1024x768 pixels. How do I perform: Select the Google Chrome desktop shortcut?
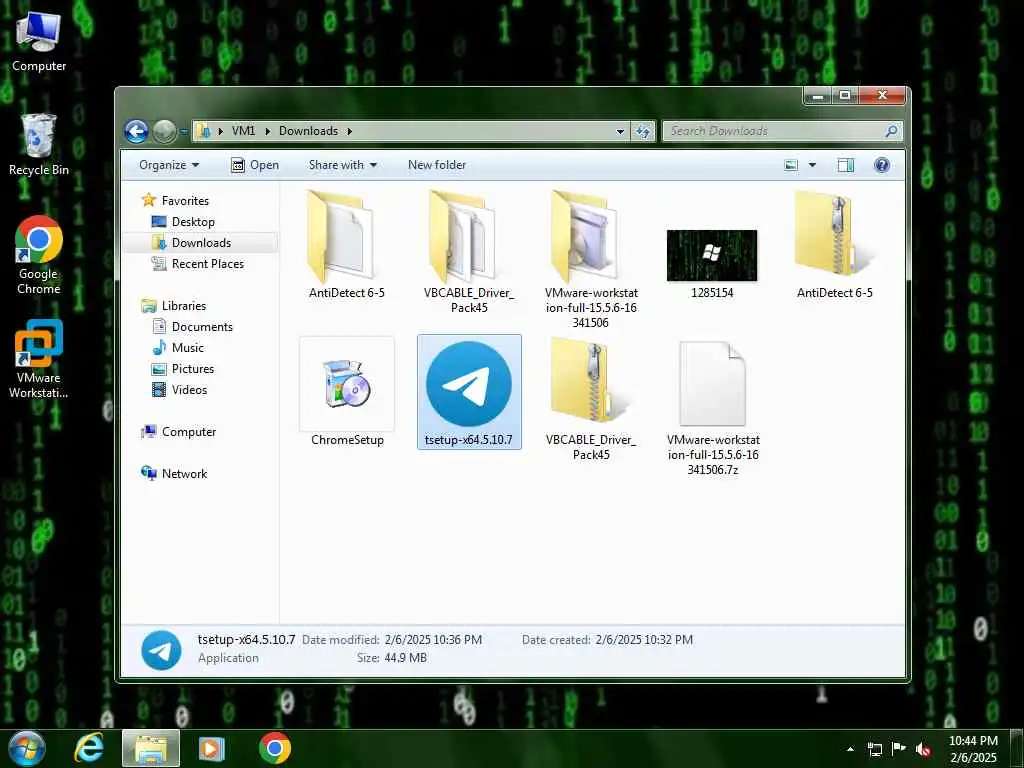(x=39, y=255)
